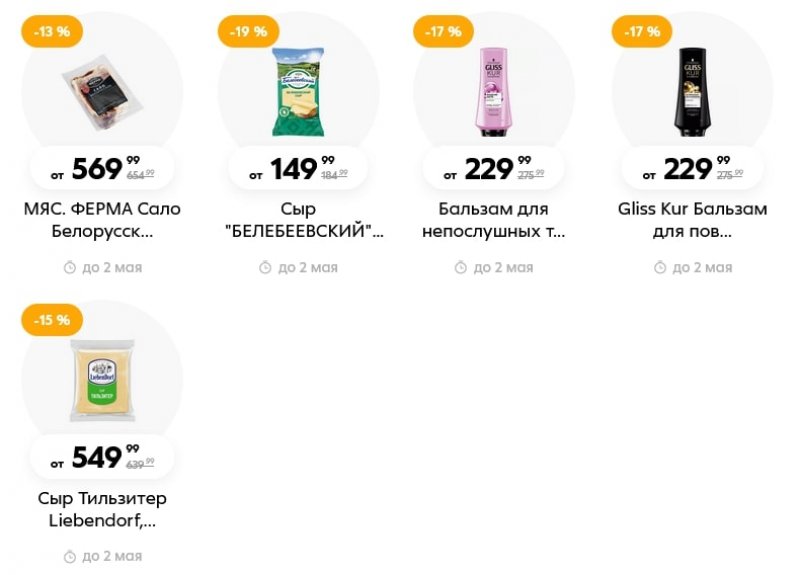This screenshot has height=575, width=800.
Task: Click the -19 % discount badge
Action: (248, 32)
